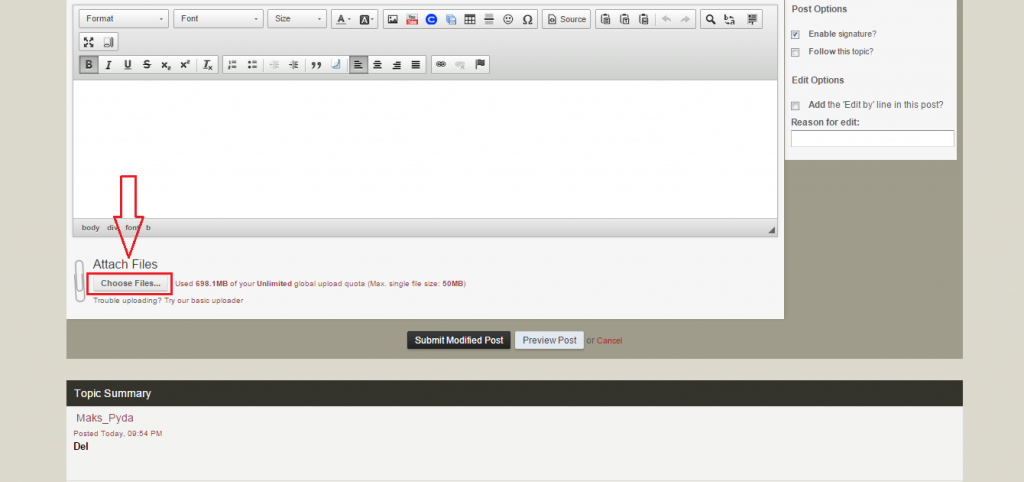Open Find with the magnifier icon
Screen dimensions: 1024x482
click(711, 19)
